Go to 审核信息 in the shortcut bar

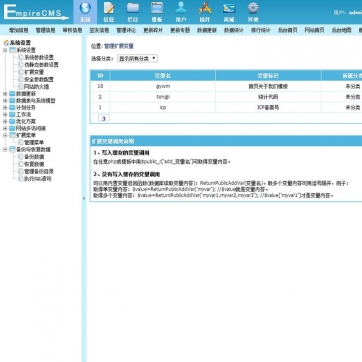coord(72,30)
